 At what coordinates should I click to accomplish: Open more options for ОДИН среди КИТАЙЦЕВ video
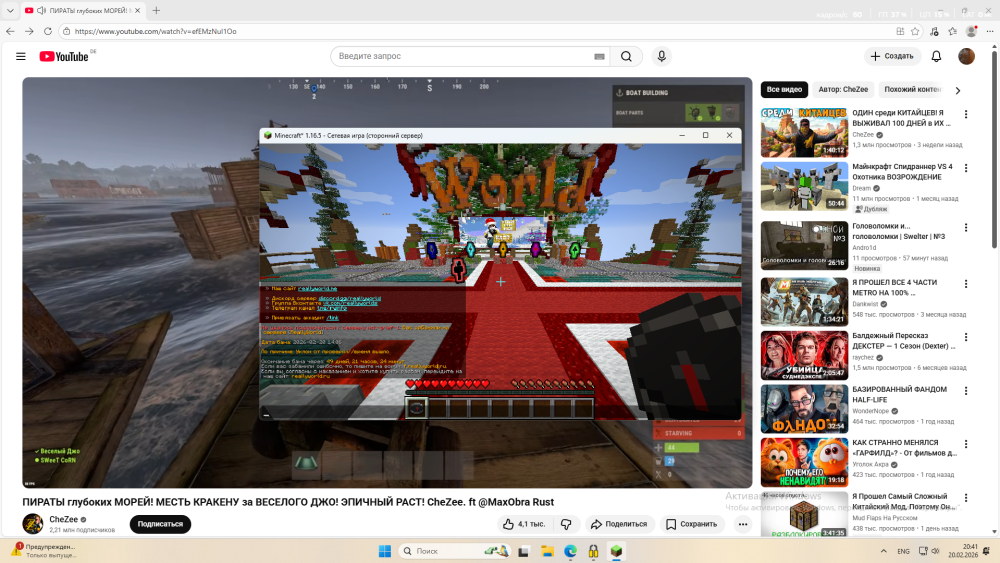(x=966, y=114)
